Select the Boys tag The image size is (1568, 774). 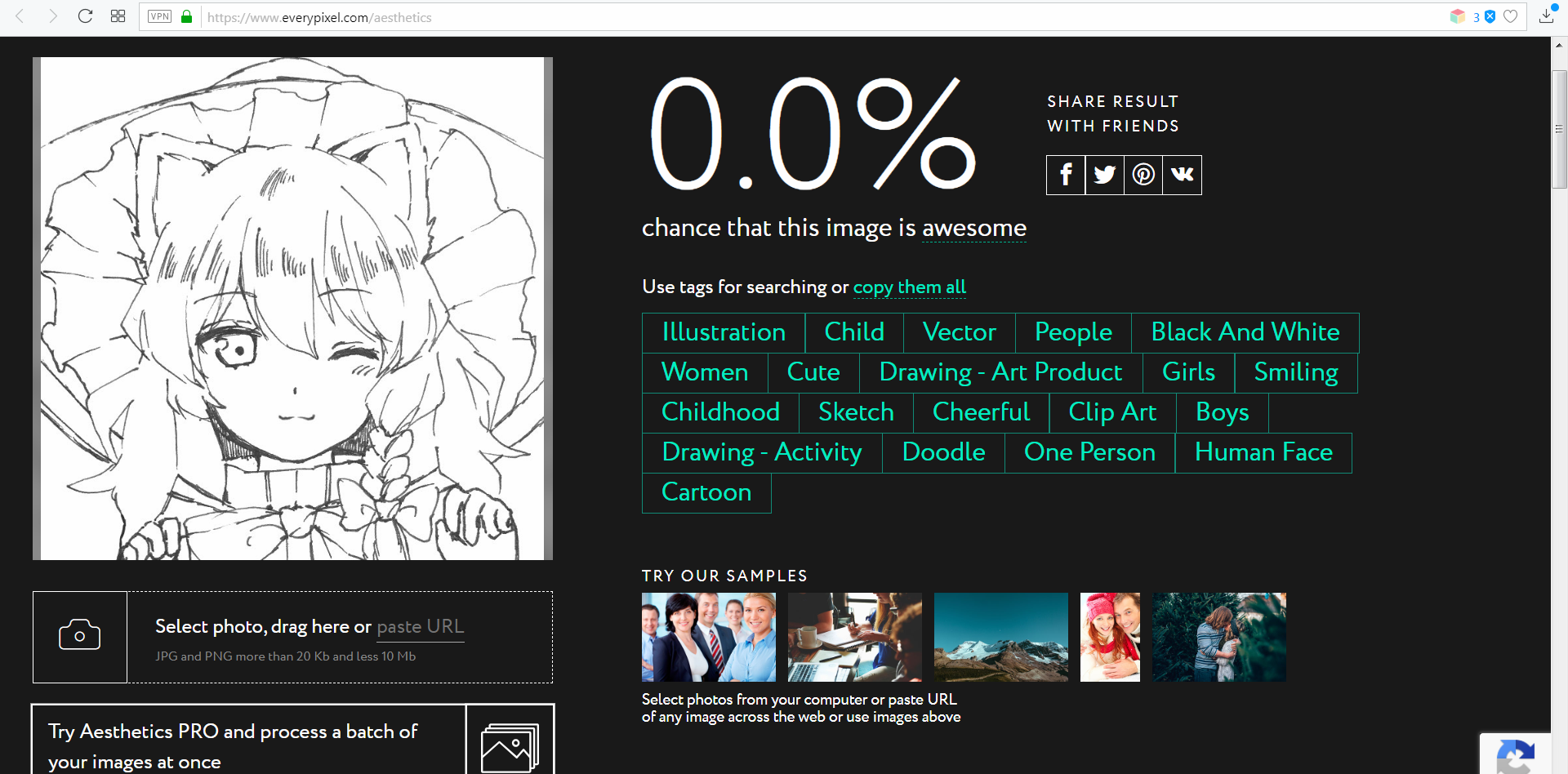tap(1223, 412)
